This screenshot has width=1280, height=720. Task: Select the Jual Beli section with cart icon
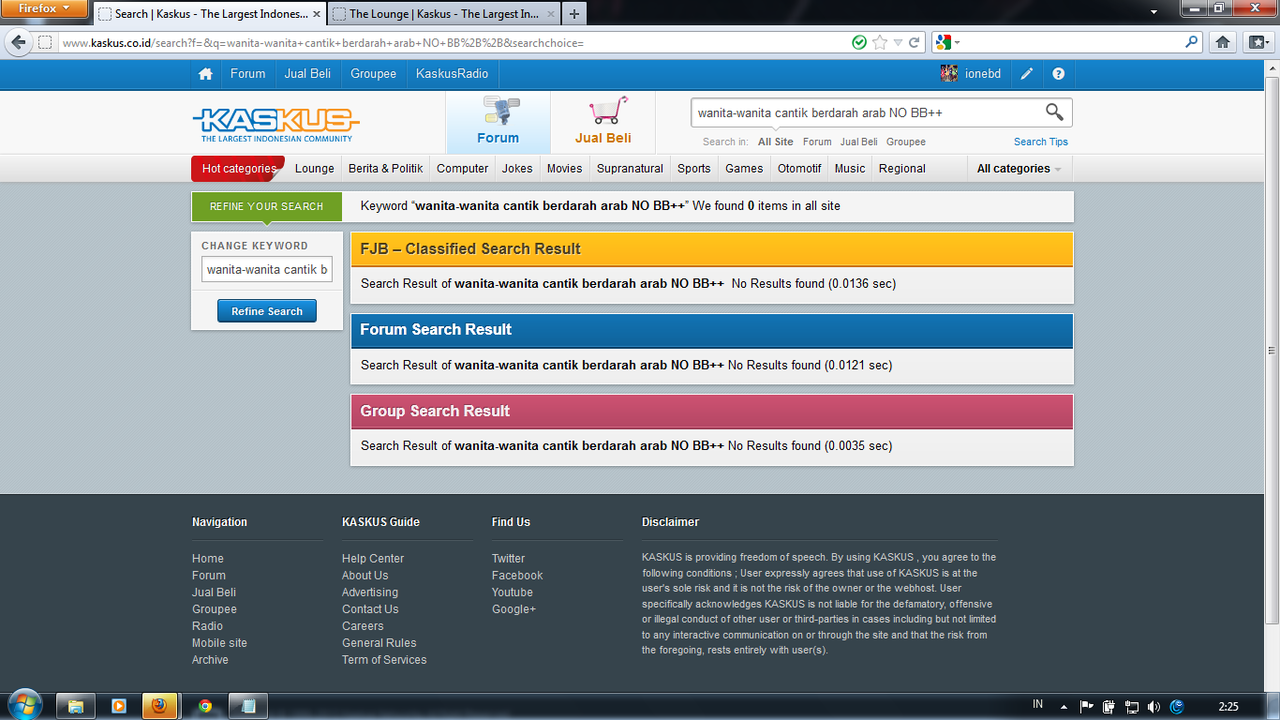pyautogui.click(x=603, y=122)
